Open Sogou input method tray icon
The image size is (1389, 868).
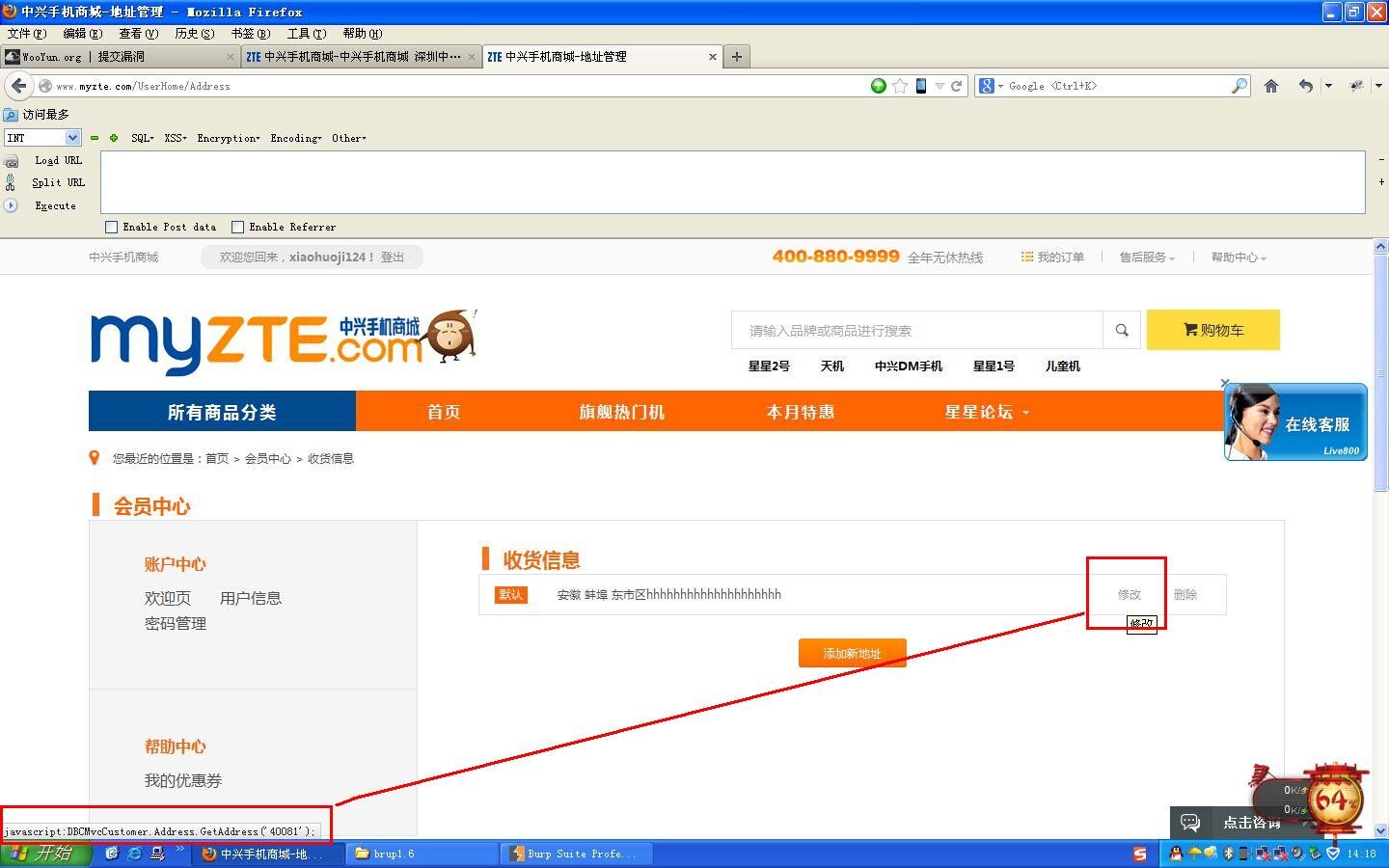point(1140,854)
